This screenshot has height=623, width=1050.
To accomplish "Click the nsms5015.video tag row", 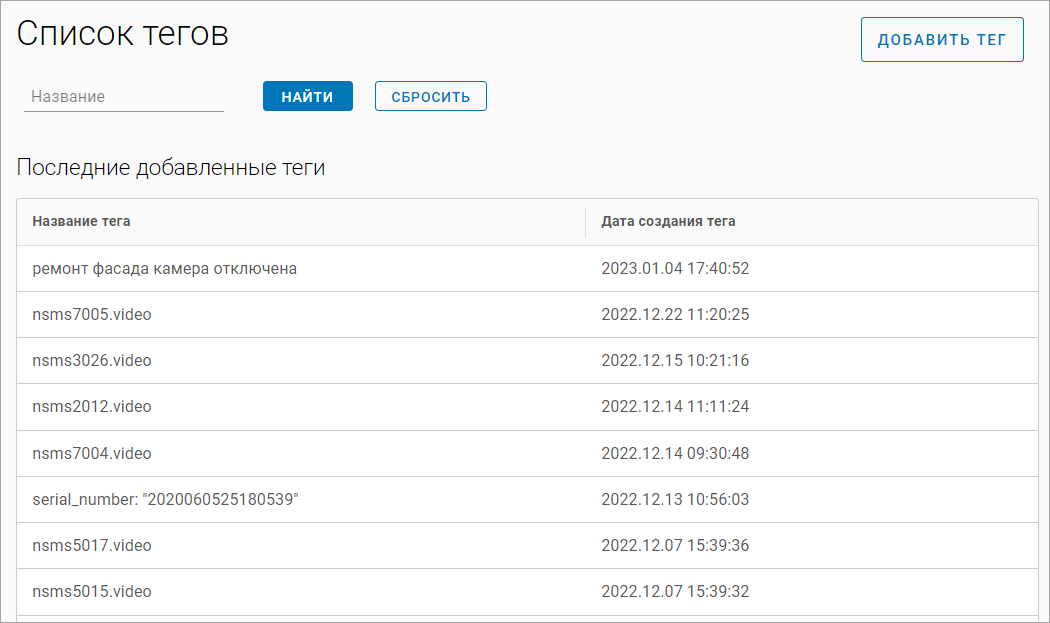I will pyautogui.click(x=92, y=592).
